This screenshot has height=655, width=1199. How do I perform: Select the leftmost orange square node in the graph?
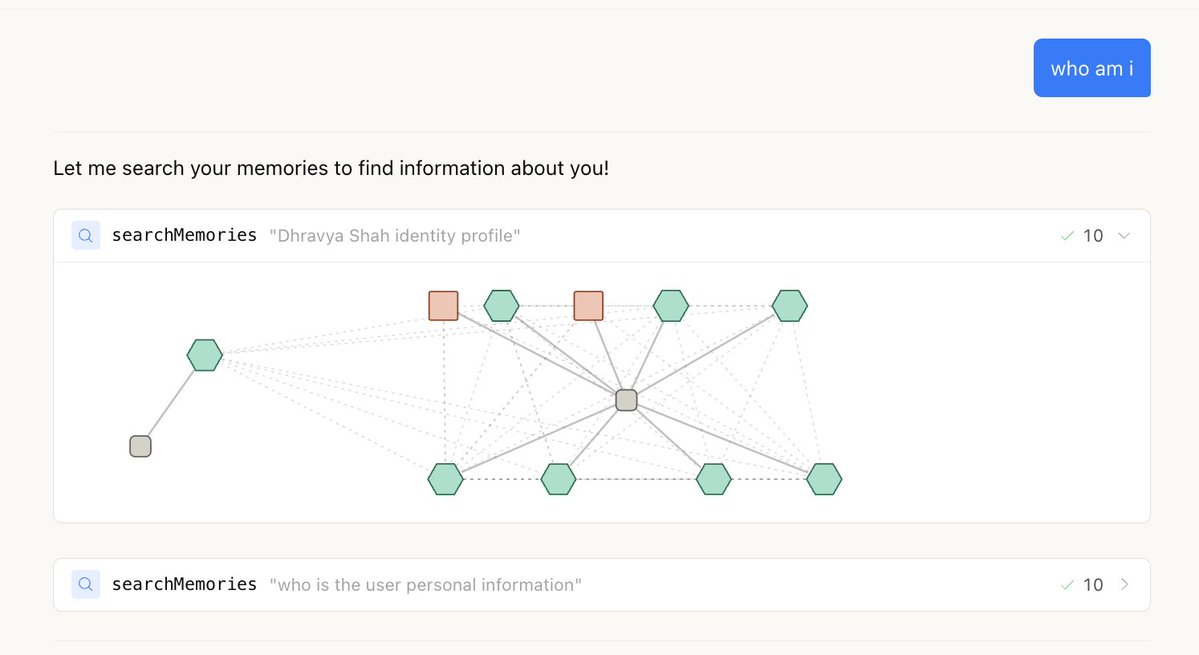(x=444, y=306)
